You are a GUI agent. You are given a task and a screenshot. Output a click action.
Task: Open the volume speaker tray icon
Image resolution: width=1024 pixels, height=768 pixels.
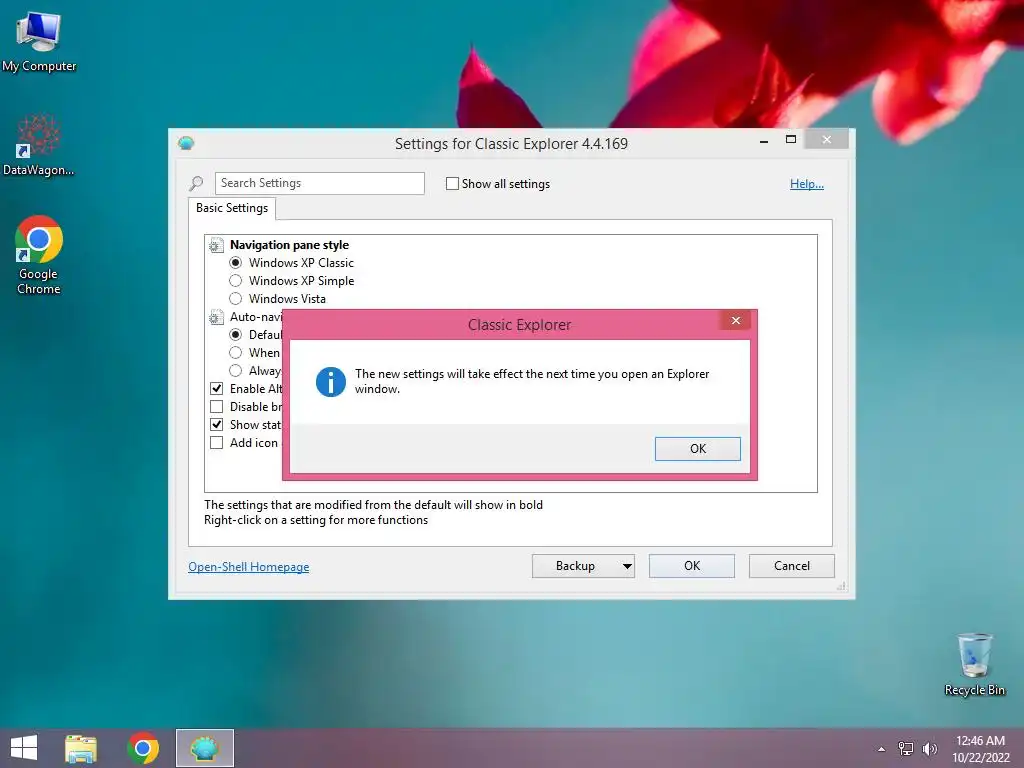point(929,748)
